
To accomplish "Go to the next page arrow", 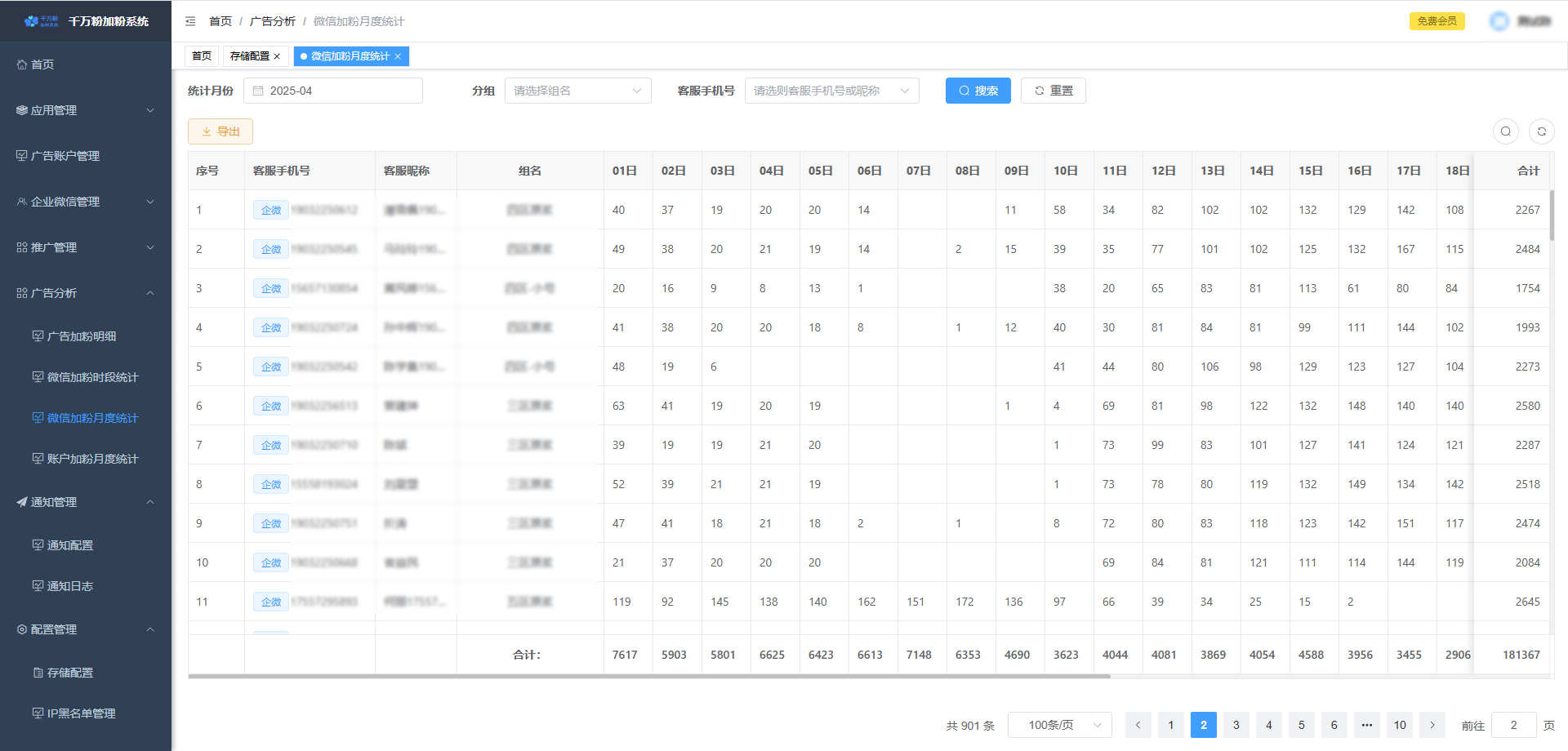I will click(x=1432, y=725).
